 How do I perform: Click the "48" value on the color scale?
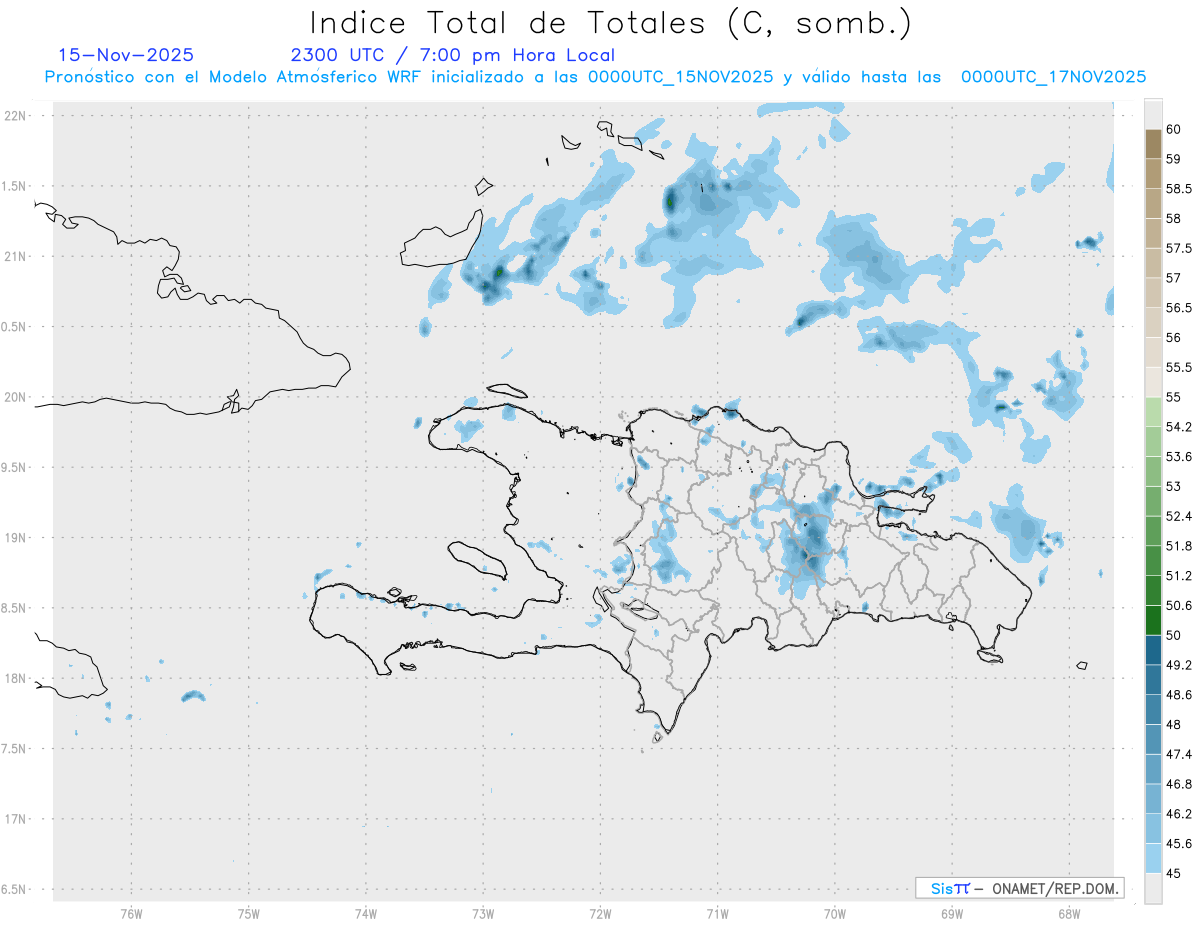(1173, 724)
